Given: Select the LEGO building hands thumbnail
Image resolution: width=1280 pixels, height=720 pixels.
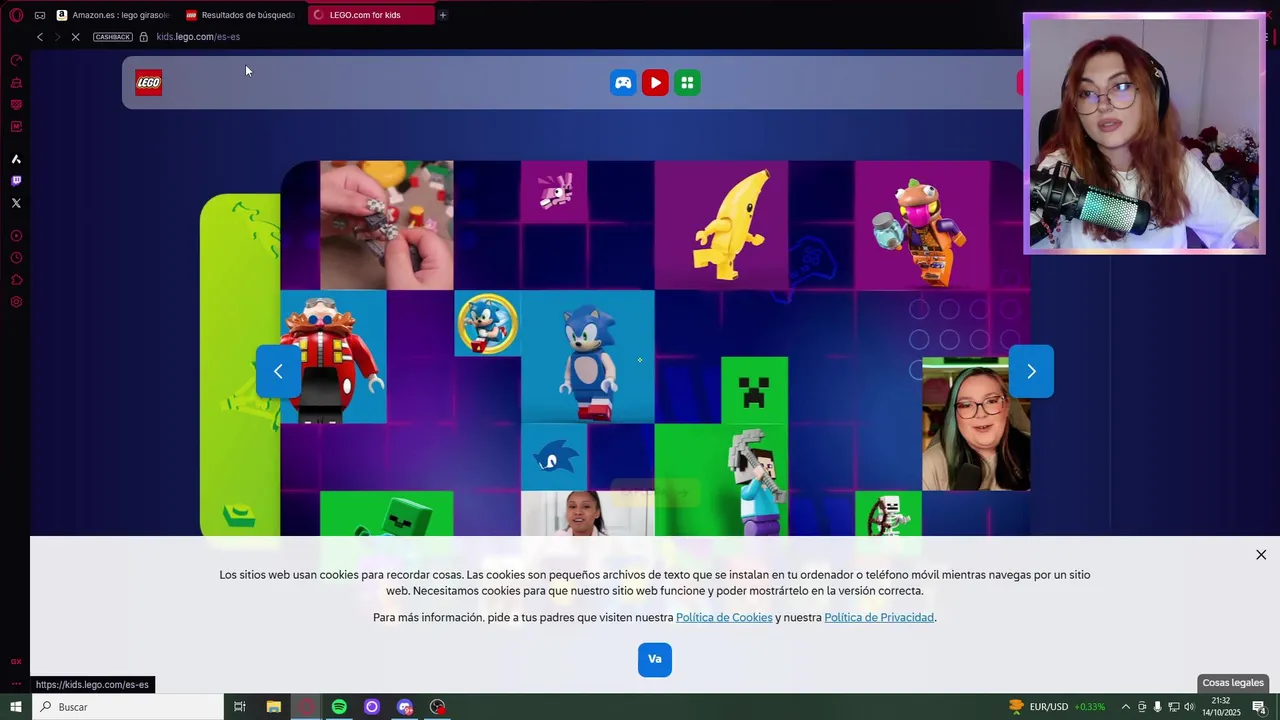Looking at the screenshot, I should pyautogui.click(x=387, y=225).
